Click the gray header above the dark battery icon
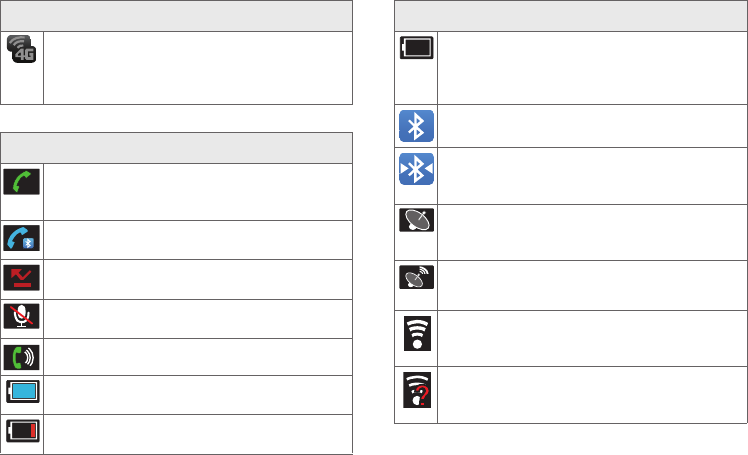748x455 pixels. (x=571, y=15)
